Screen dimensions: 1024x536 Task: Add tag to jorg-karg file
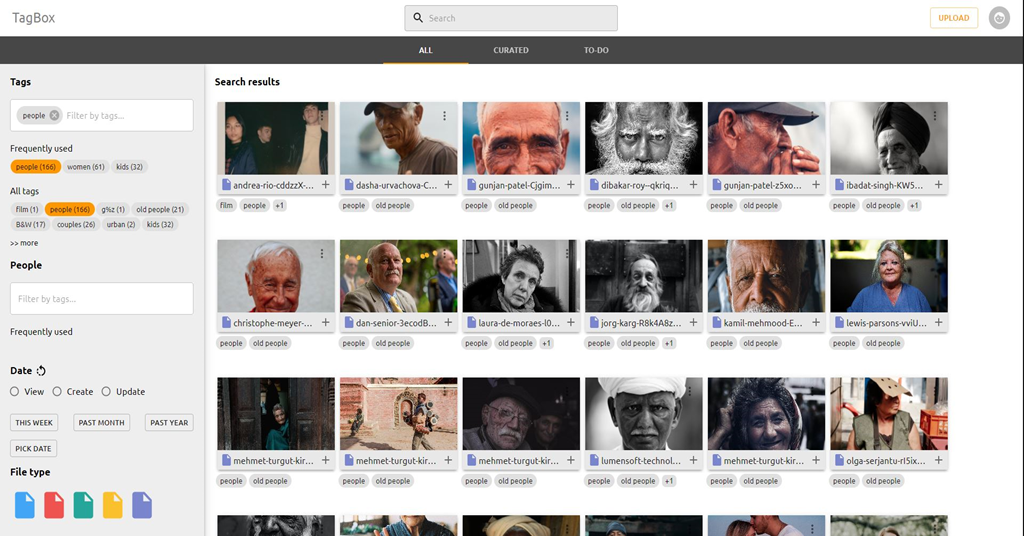click(x=693, y=323)
